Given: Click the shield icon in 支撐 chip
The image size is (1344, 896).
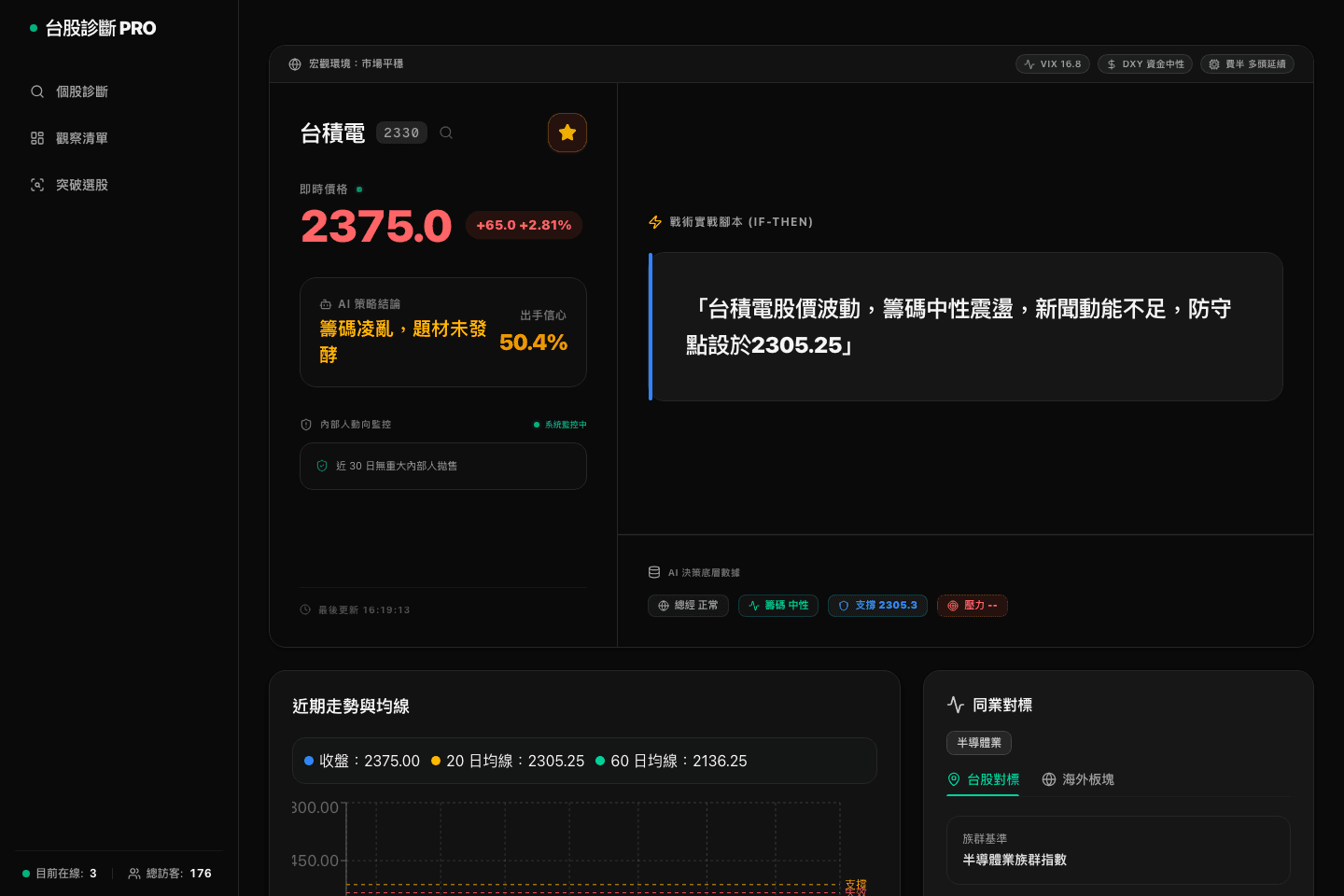Looking at the screenshot, I should click(x=844, y=606).
